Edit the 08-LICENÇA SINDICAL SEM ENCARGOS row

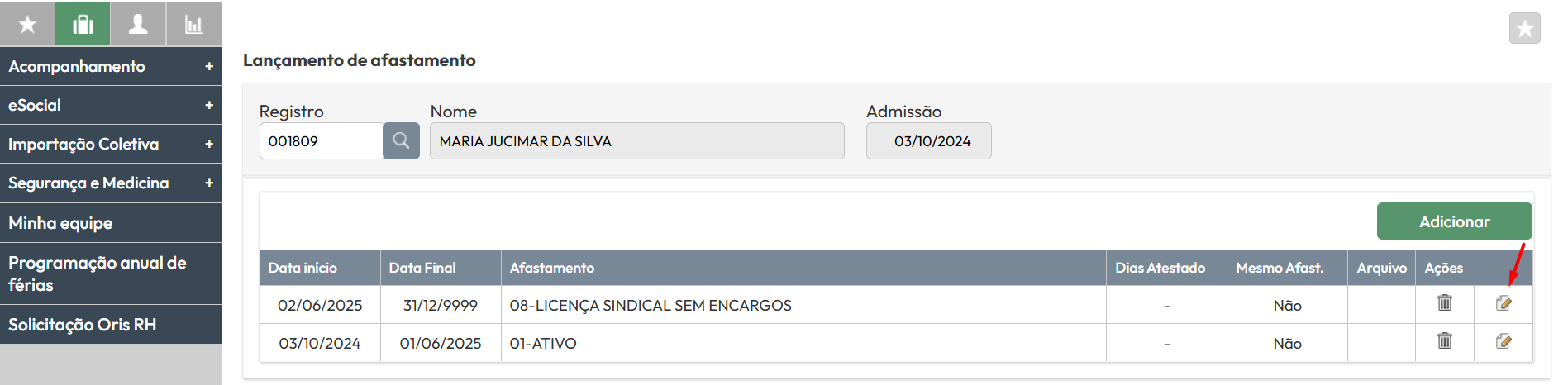coord(1504,303)
